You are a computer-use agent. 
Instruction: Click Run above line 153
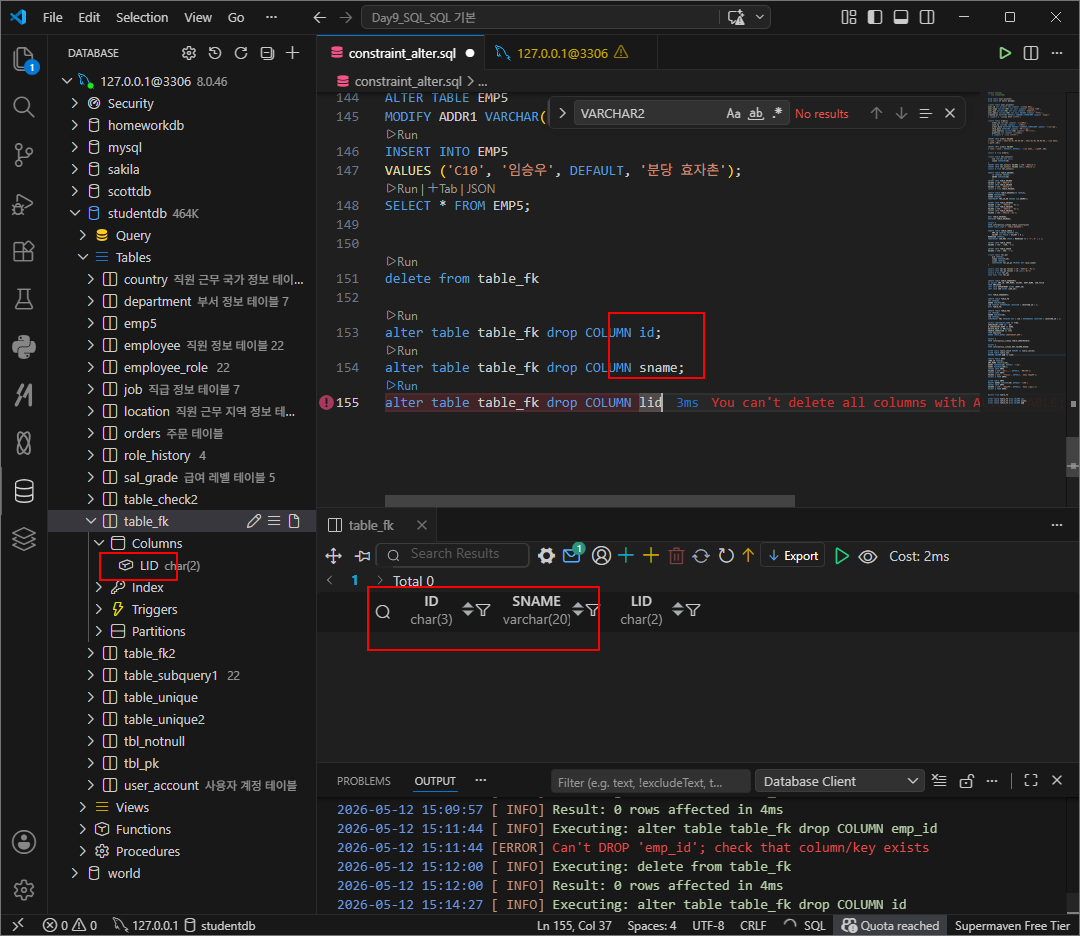pyautogui.click(x=403, y=315)
